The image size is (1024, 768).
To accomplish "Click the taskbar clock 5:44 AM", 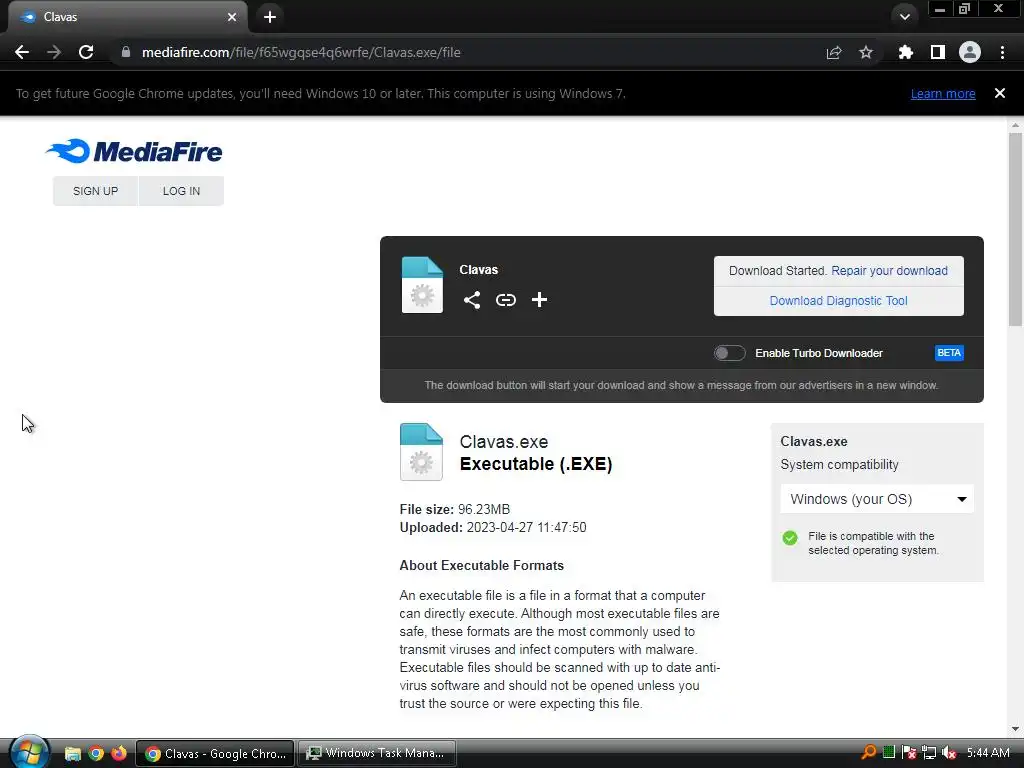I will coord(988,753).
